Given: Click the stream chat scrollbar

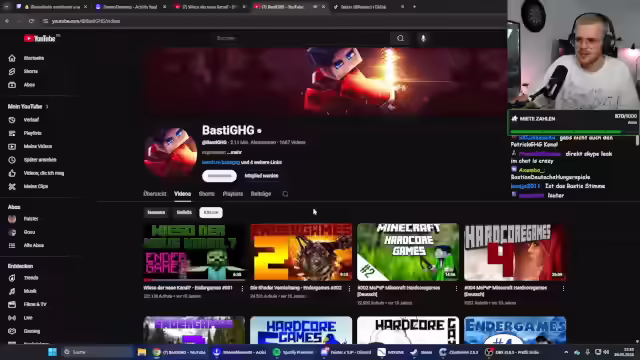Looking at the screenshot, I should coord(637,140).
